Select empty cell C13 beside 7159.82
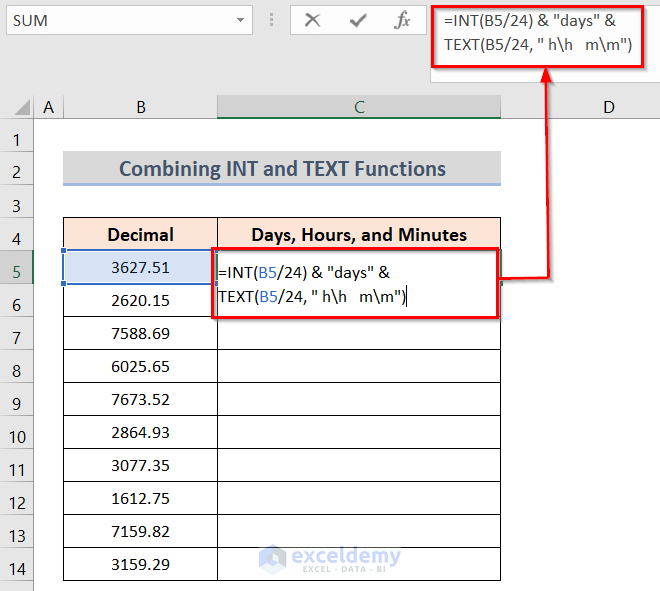Screen dimensions: 660x591 (x=359, y=531)
